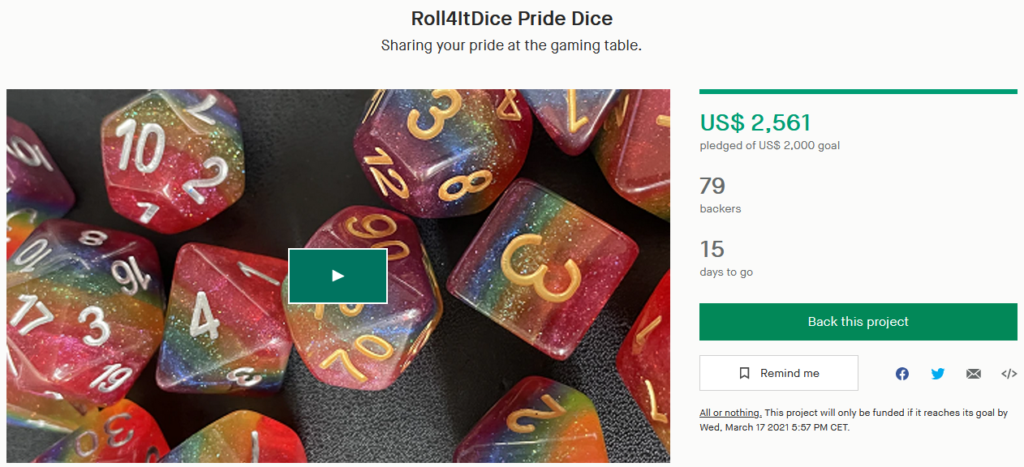Click the 15 days to go counter

pyautogui.click(x=712, y=250)
